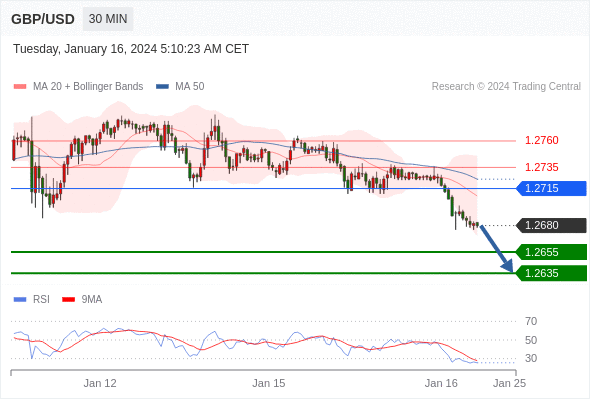The width and height of the screenshot is (590, 400).
Task: Click the RSI 70 level label
Action: point(531,321)
